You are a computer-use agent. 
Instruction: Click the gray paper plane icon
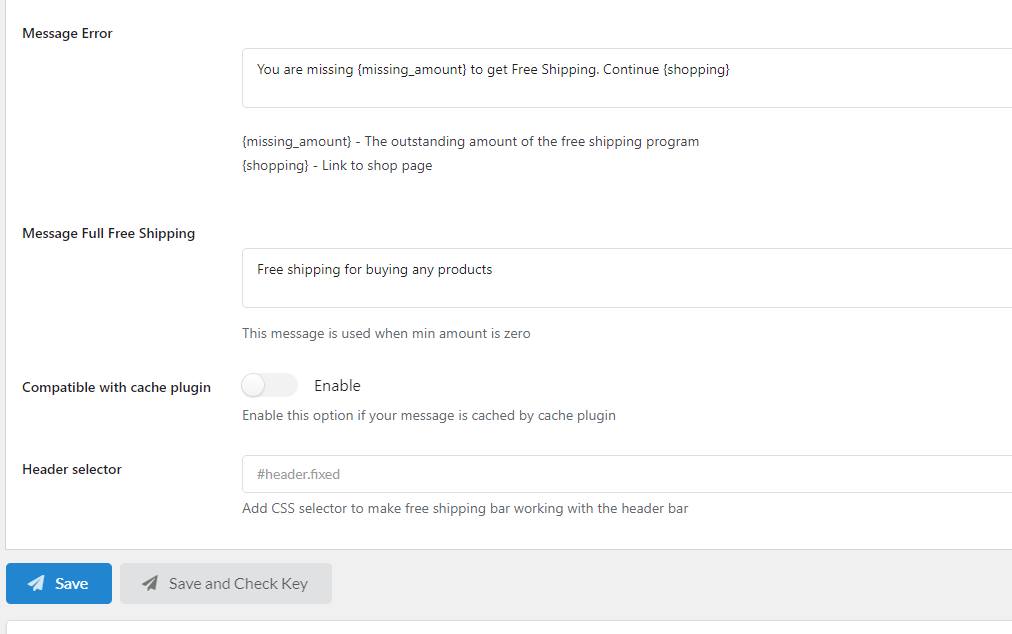[x=150, y=583]
